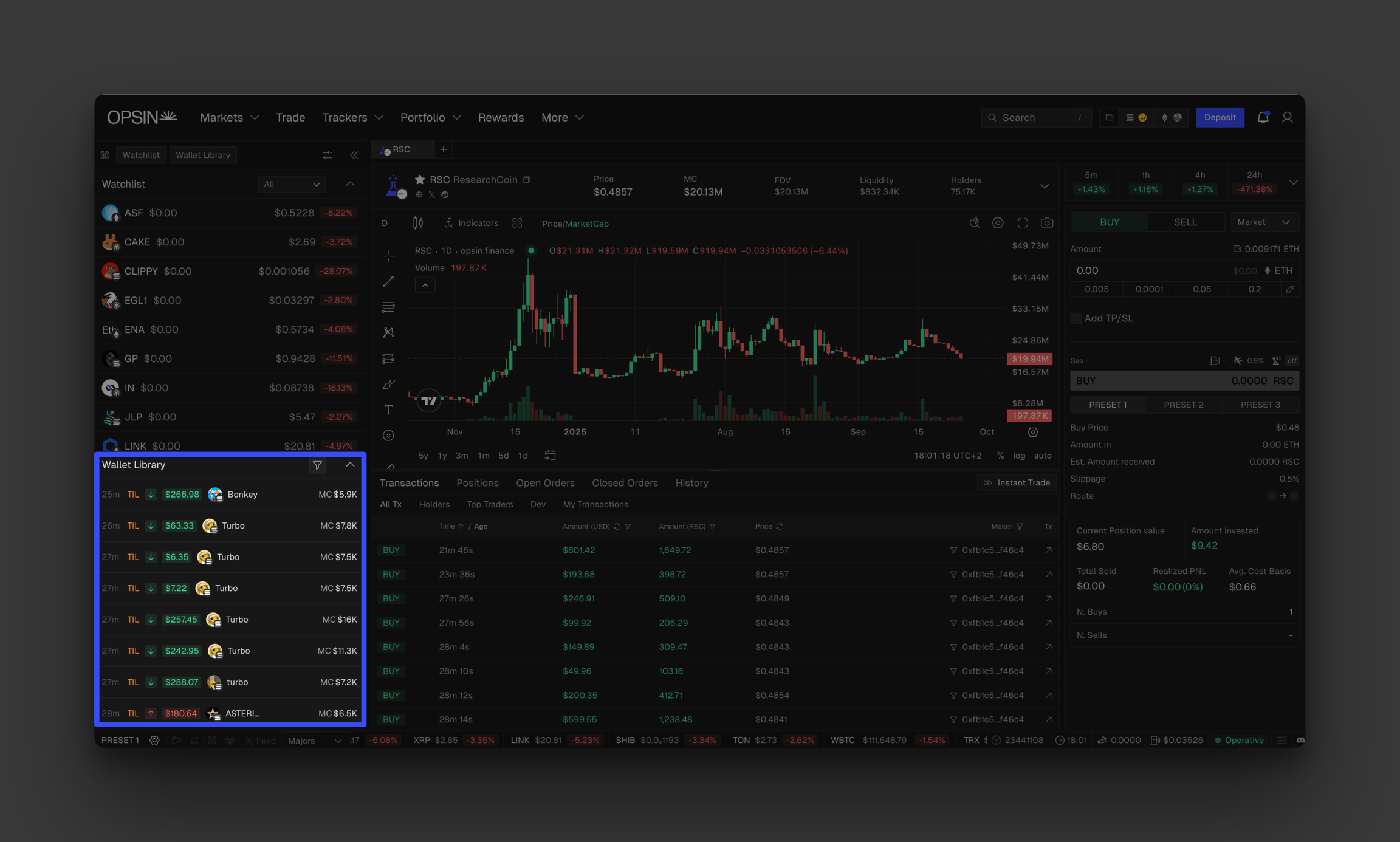Click the Instant Trade button
Viewport: 1400px width, 842px height.
1017,483
